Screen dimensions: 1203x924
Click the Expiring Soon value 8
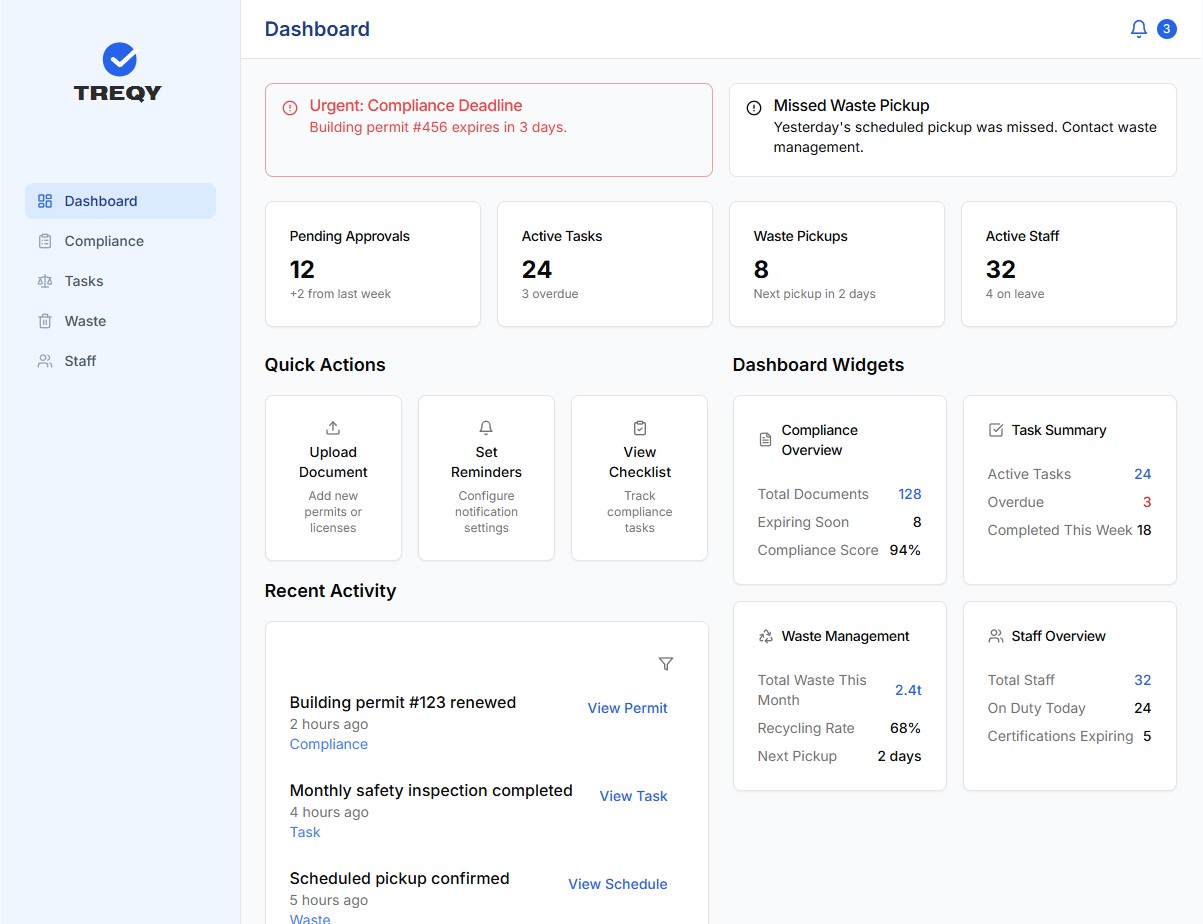click(x=917, y=522)
